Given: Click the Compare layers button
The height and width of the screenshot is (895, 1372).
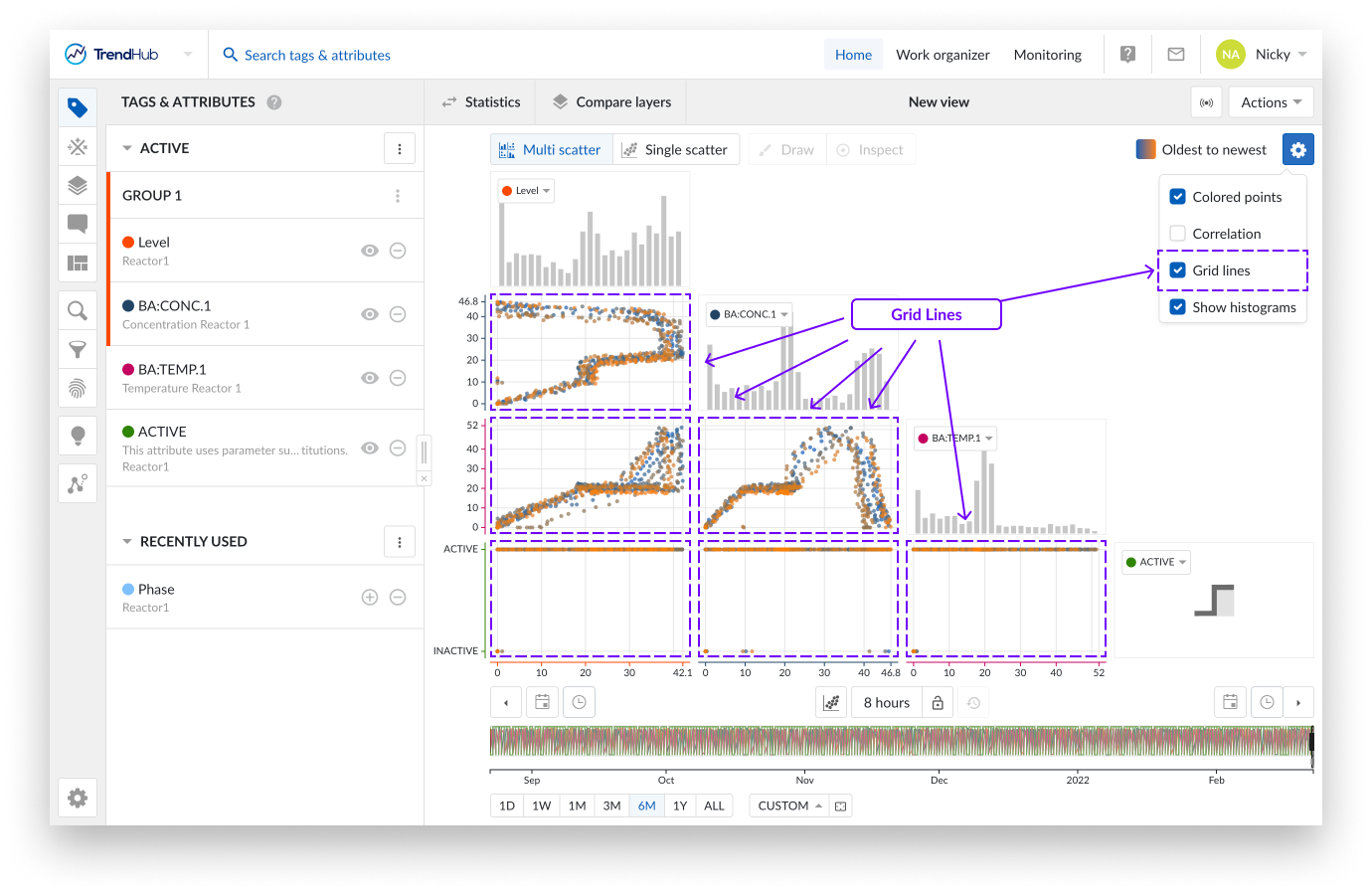Looking at the screenshot, I should 611,102.
